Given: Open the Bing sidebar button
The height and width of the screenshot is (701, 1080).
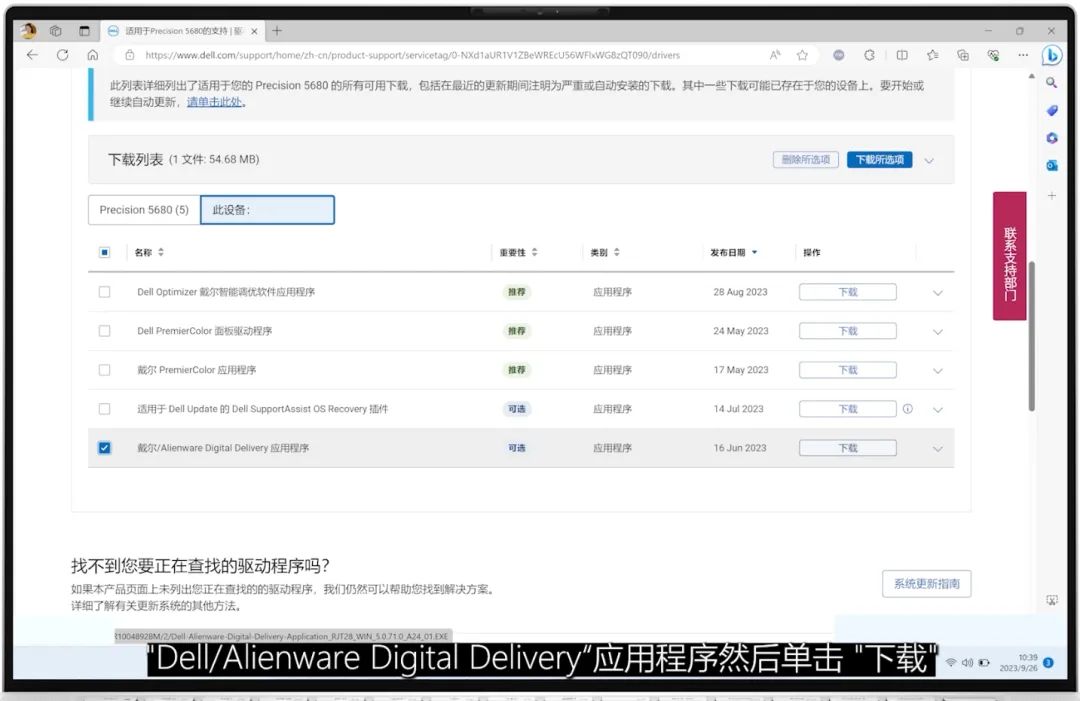Looking at the screenshot, I should pyautogui.click(x=1052, y=55).
